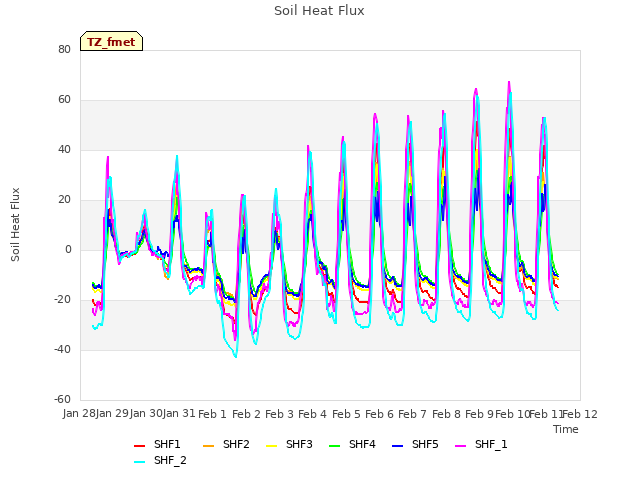Click the -60 y-axis tick label
Viewport: 640px width, 480px height.
click(62, 399)
